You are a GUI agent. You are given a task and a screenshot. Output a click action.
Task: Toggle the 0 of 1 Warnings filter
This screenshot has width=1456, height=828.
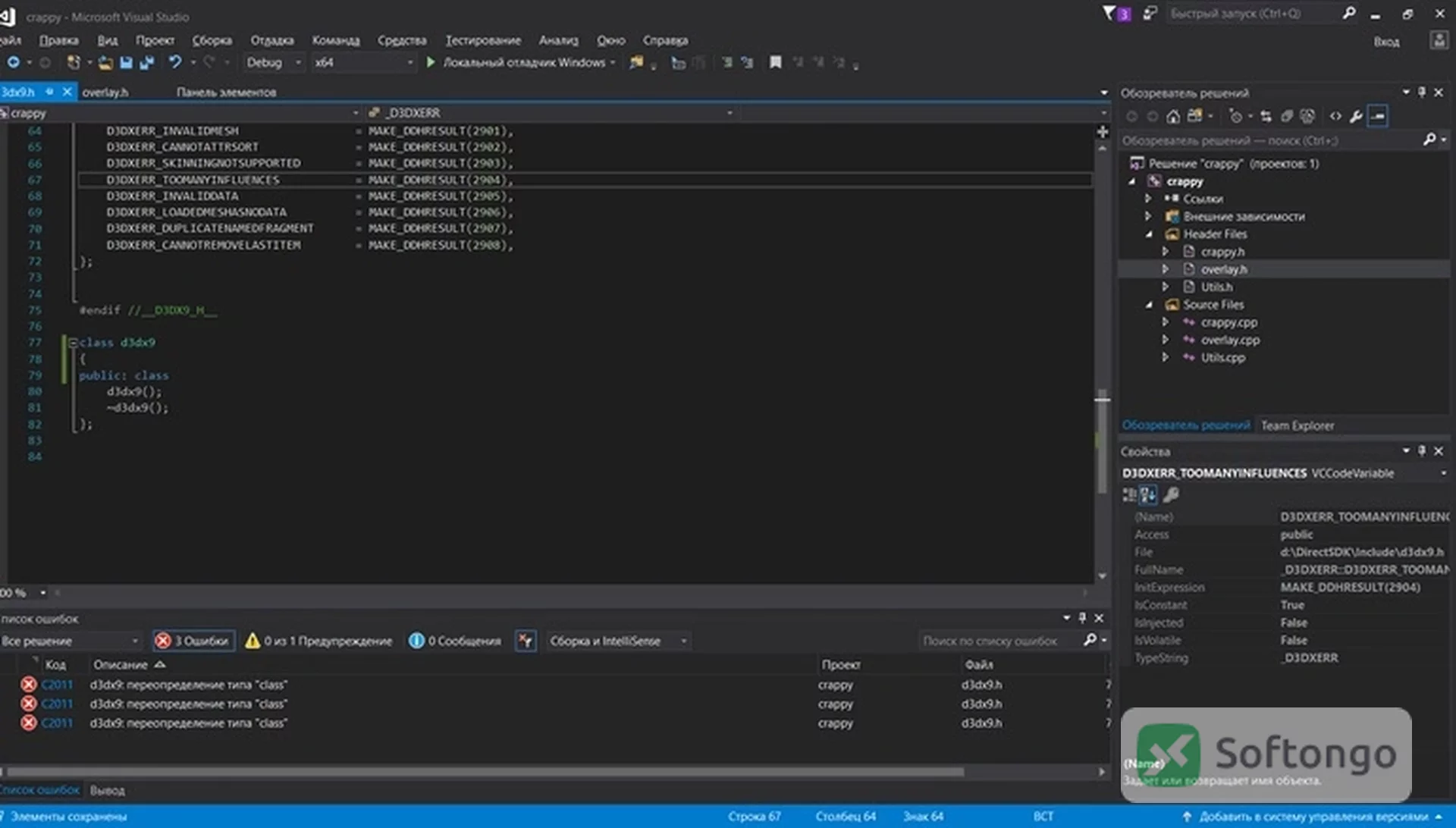click(318, 641)
